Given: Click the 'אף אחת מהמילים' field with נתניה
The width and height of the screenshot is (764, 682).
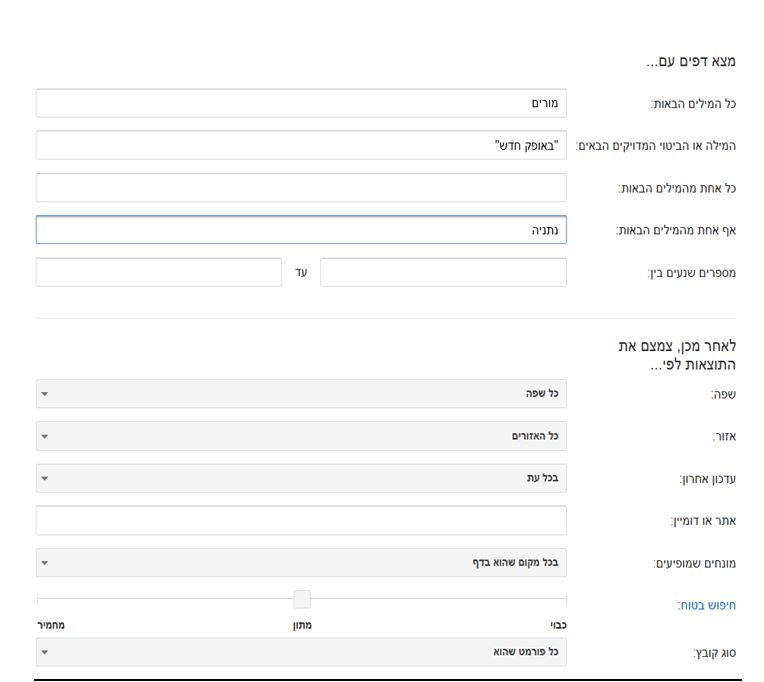Looking at the screenshot, I should (x=301, y=229).
